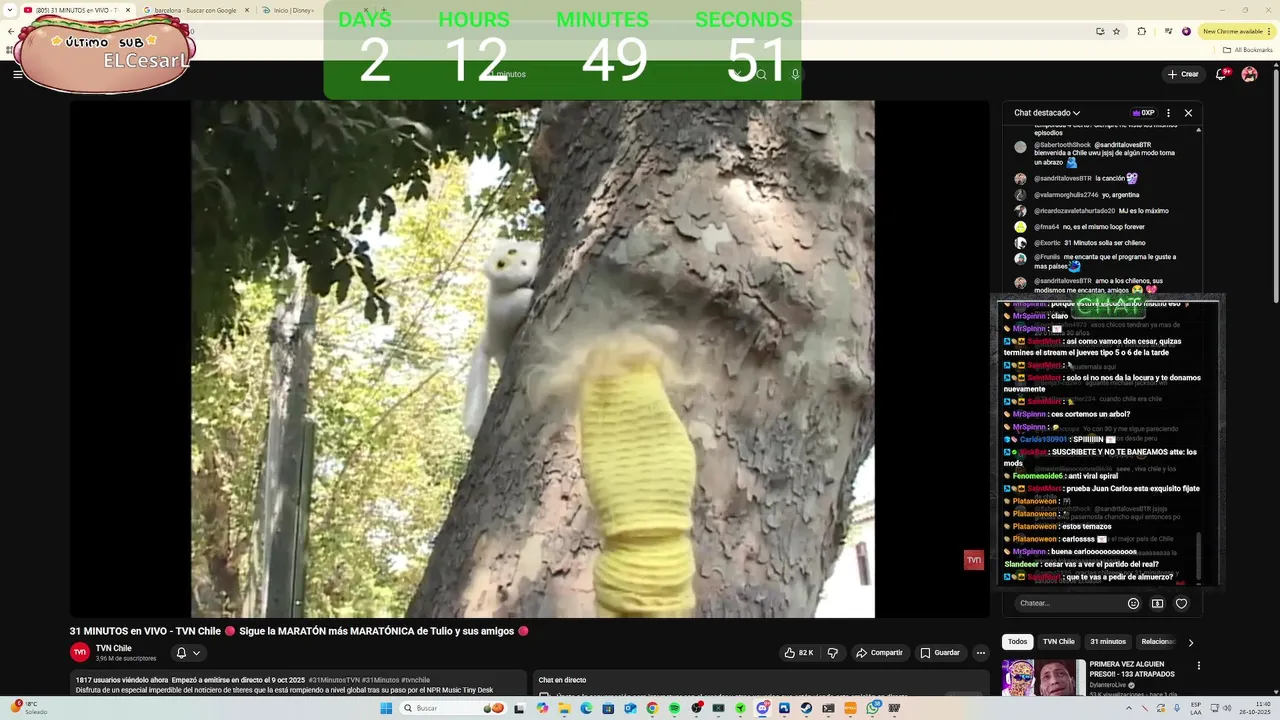
Task: Dislike the video
Action: point(832,653)
